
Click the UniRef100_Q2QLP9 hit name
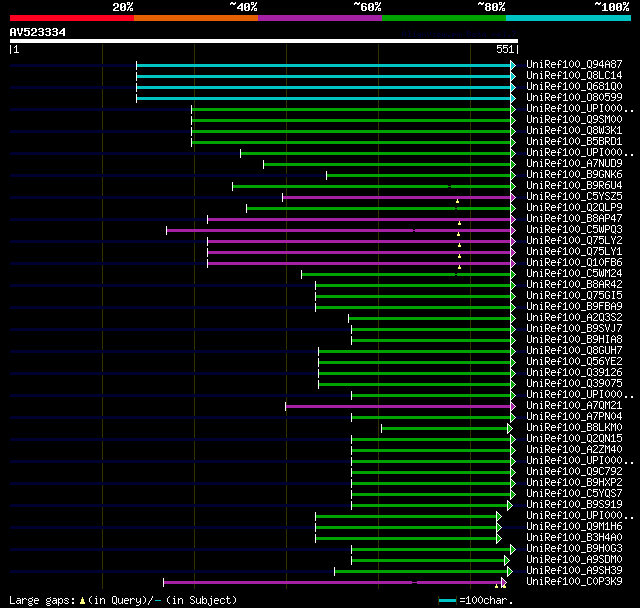[x=574, y=207]
